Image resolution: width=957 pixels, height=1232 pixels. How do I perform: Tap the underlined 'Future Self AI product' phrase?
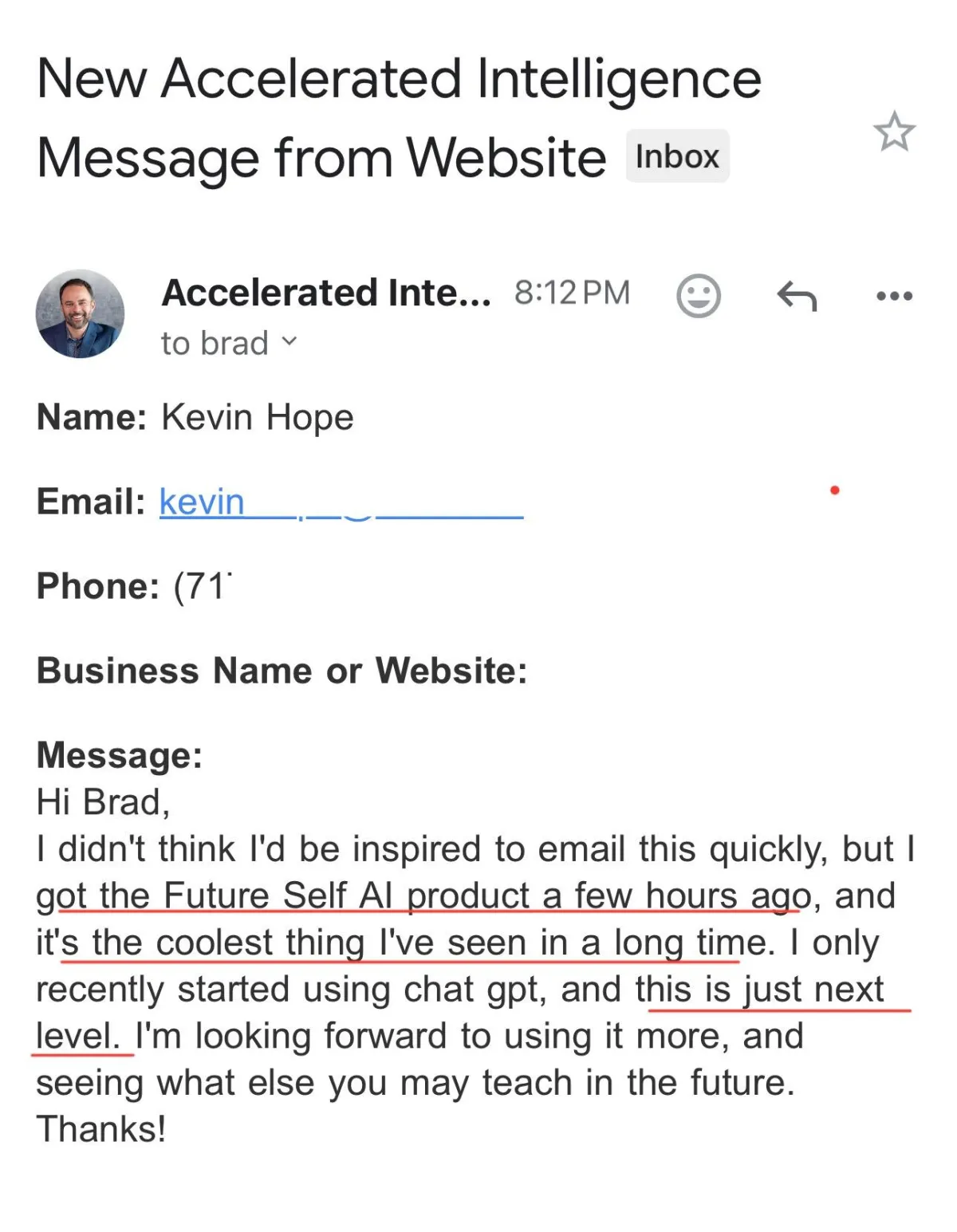coord(347,895)
